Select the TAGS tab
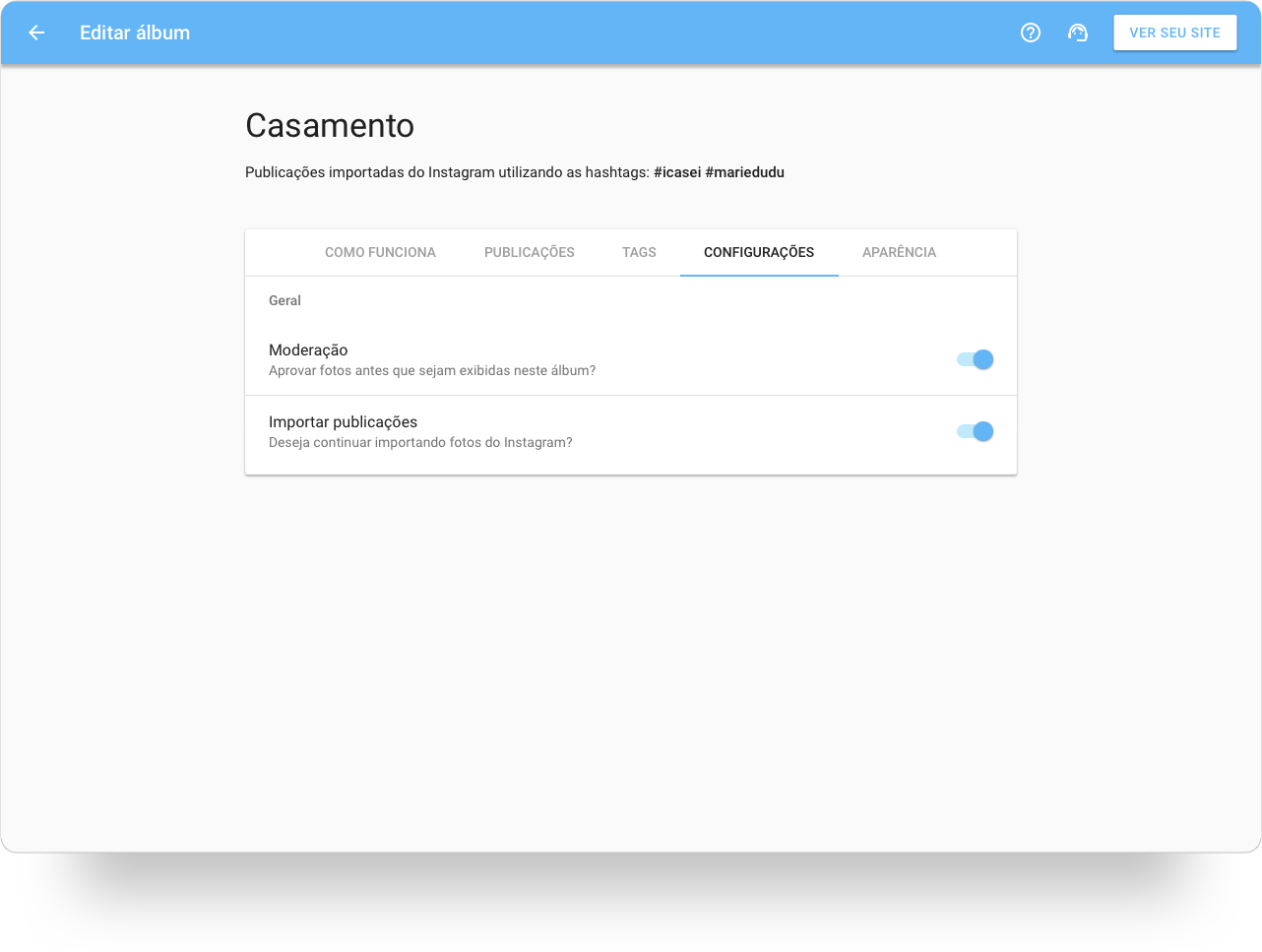The height and width of the screenshot is (952, 1262). [639, 252]
